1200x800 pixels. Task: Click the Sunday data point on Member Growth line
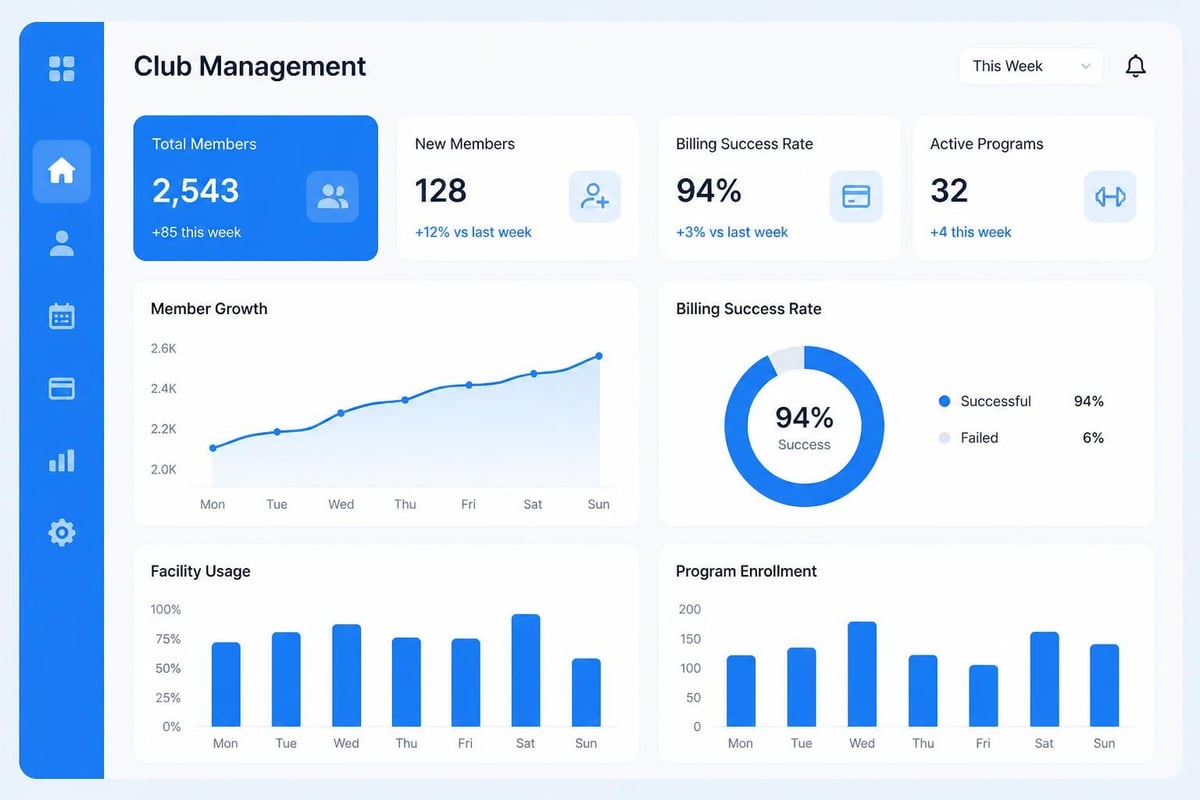coord(599,356)
